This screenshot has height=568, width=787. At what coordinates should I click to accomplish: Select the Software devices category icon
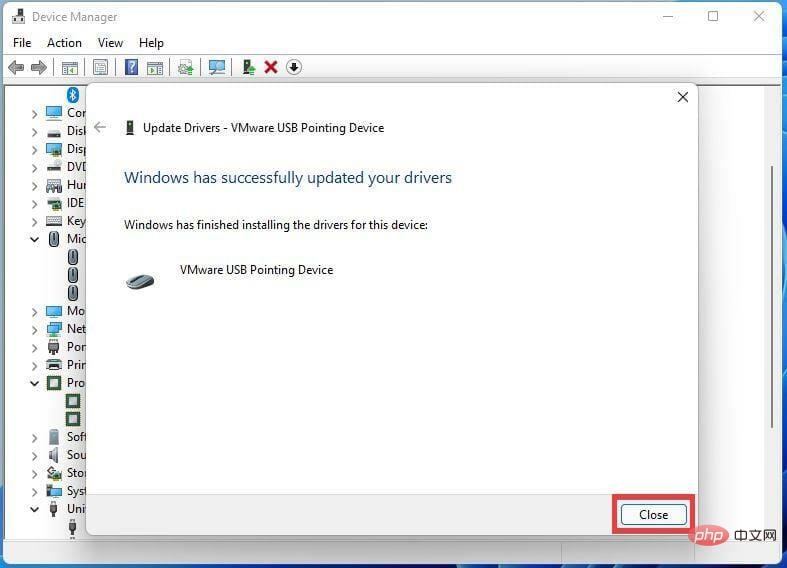click(x=54, y=437)
